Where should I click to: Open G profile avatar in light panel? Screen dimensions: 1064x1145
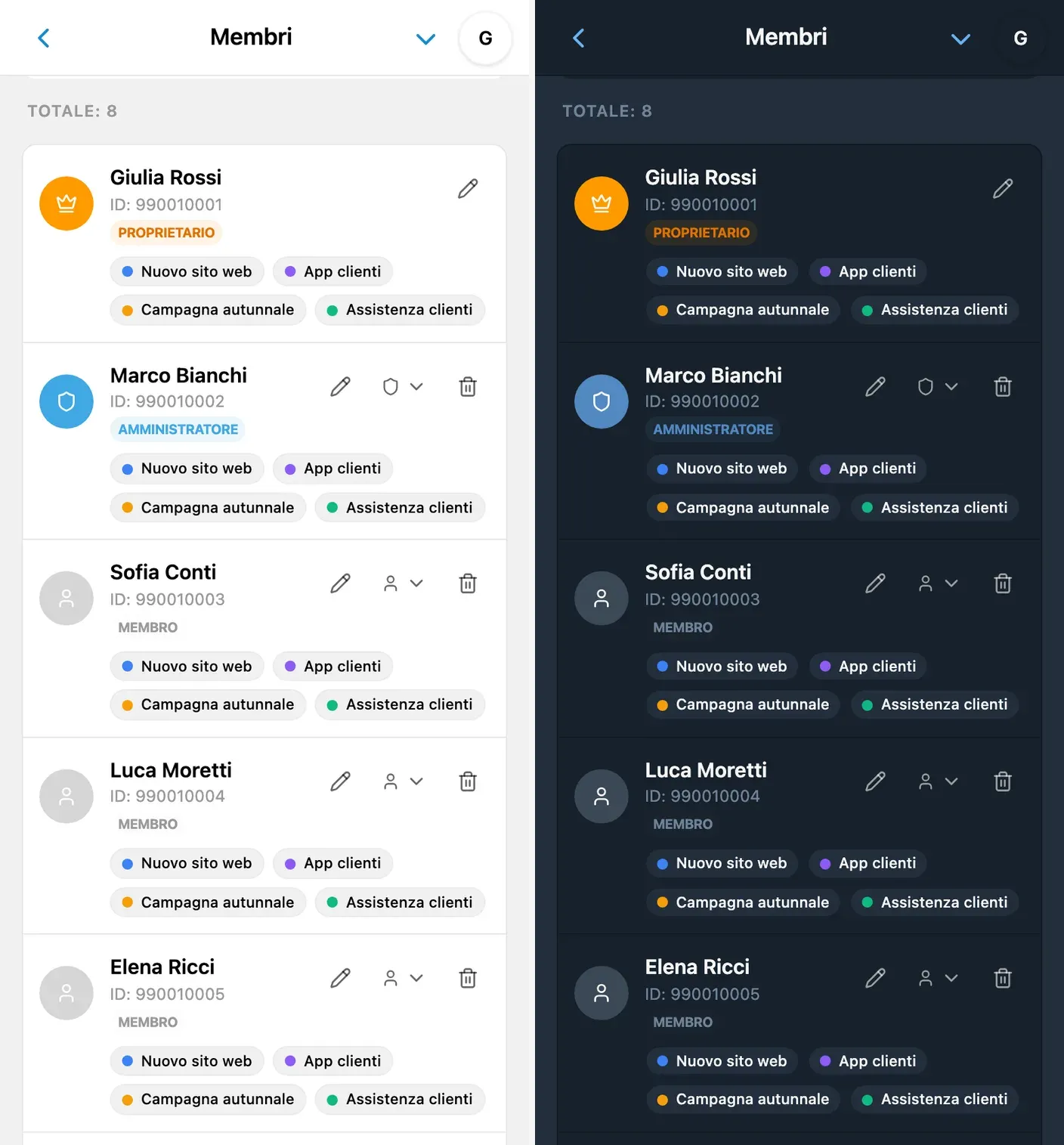point(485,38)
